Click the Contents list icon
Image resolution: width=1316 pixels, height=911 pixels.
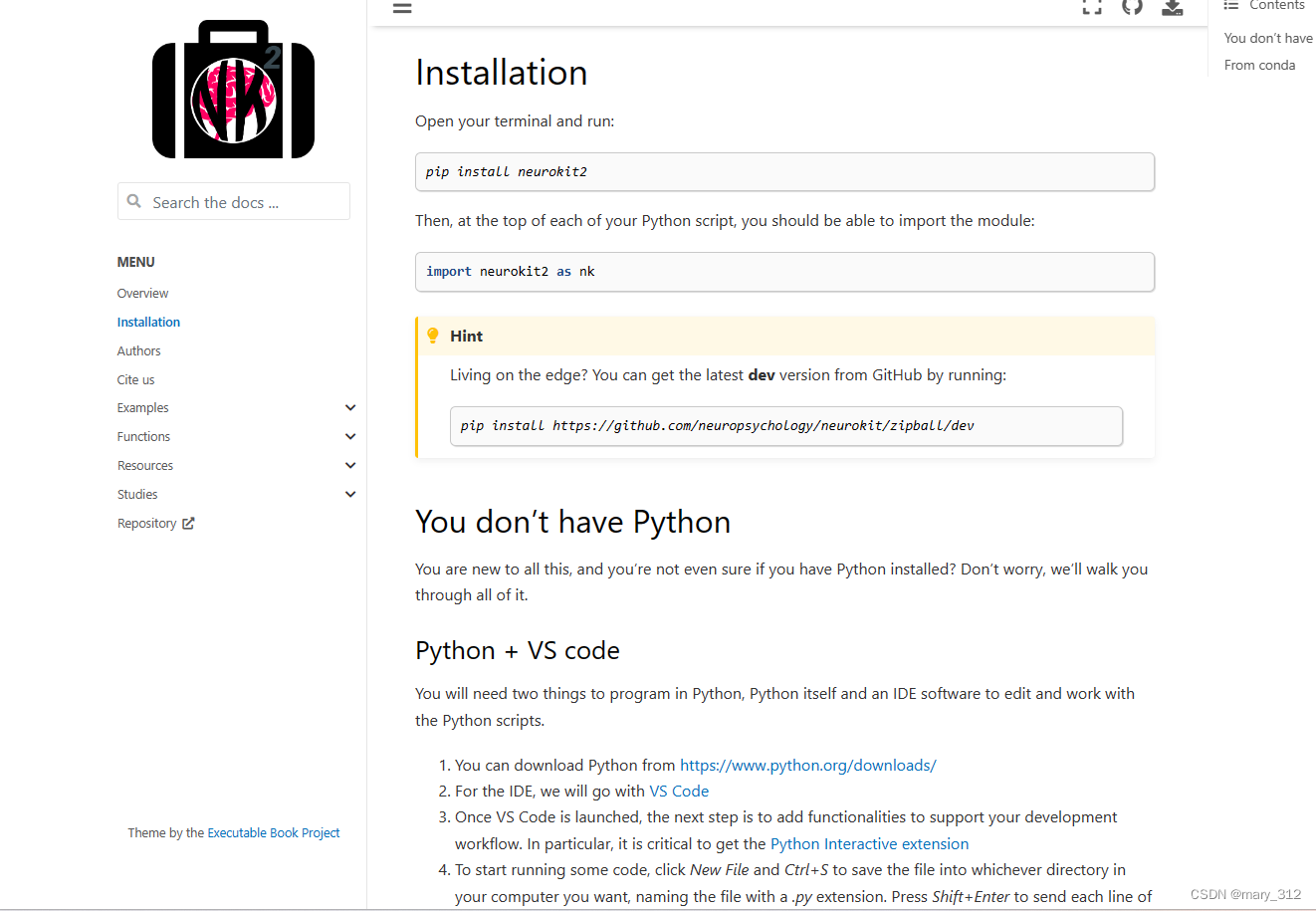pos(1231,5)
